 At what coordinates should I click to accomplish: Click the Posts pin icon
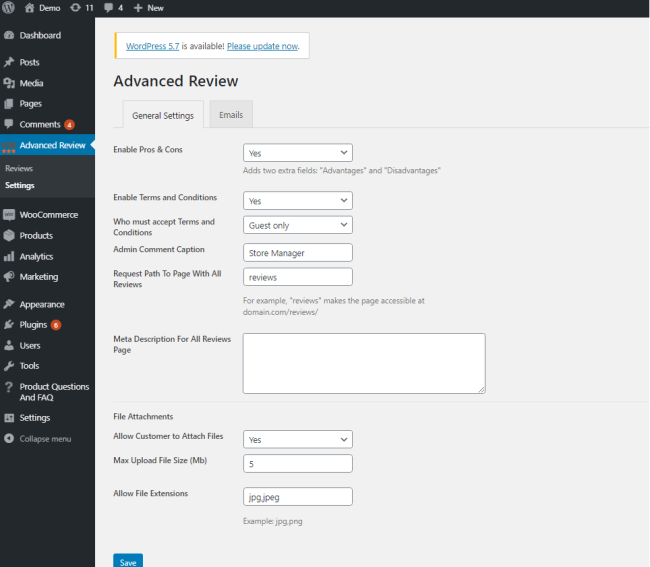9,62
